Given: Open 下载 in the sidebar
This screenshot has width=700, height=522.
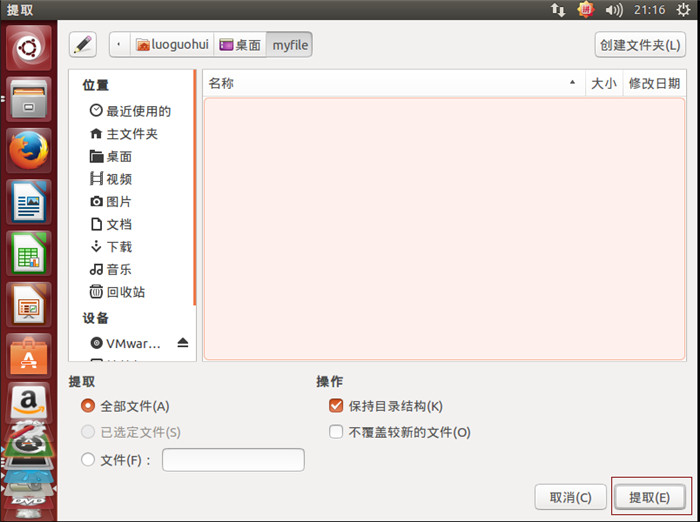Looking at the screenshot, I should [111, 246].
